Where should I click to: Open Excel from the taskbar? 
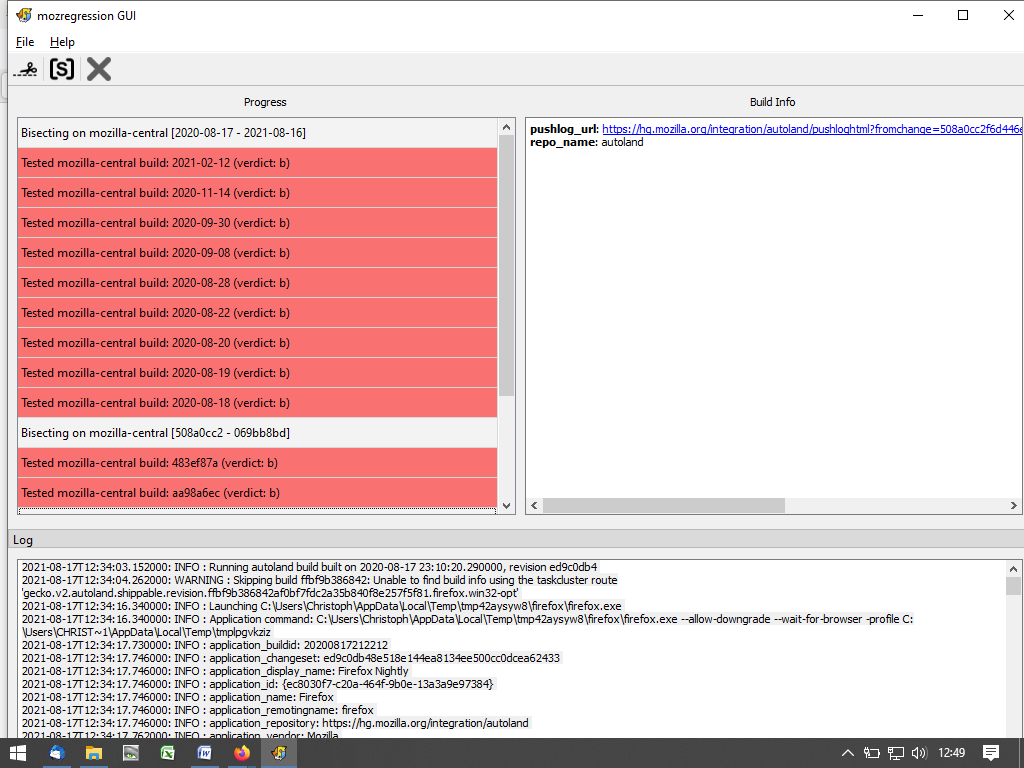coord(168,753)
